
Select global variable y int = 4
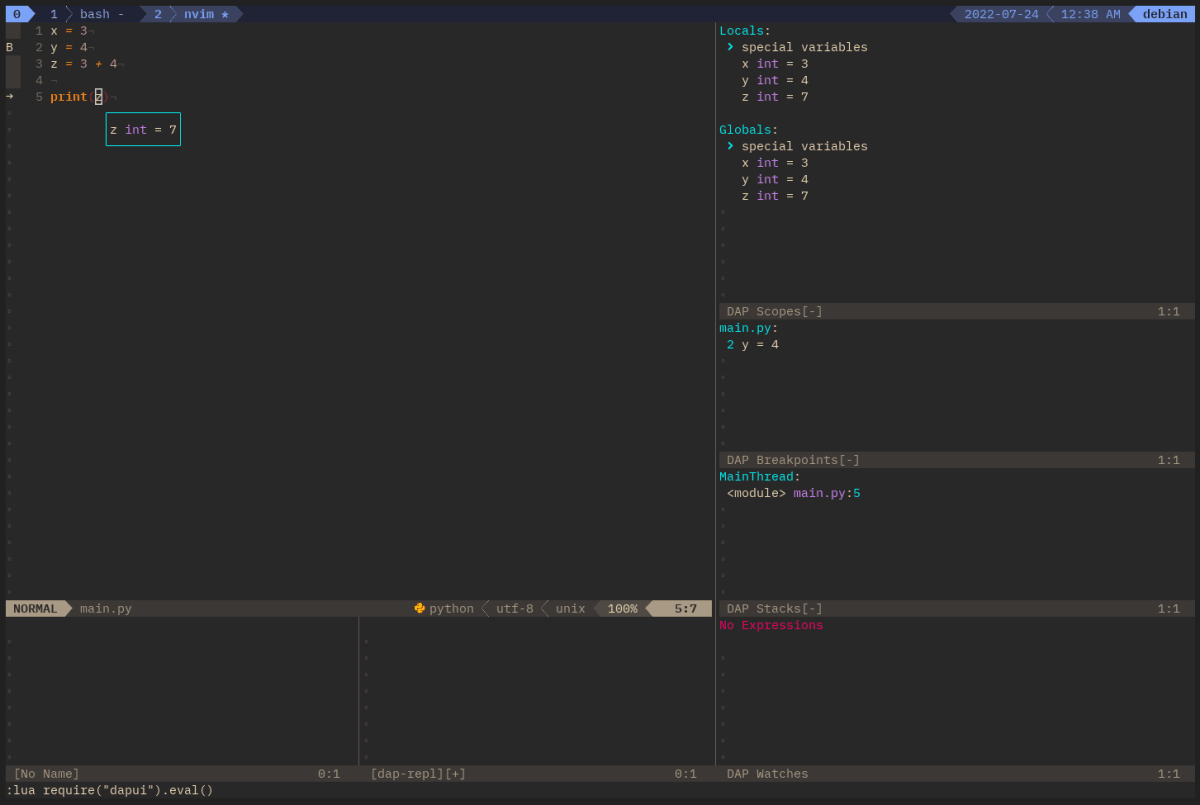tap(775, 180)
